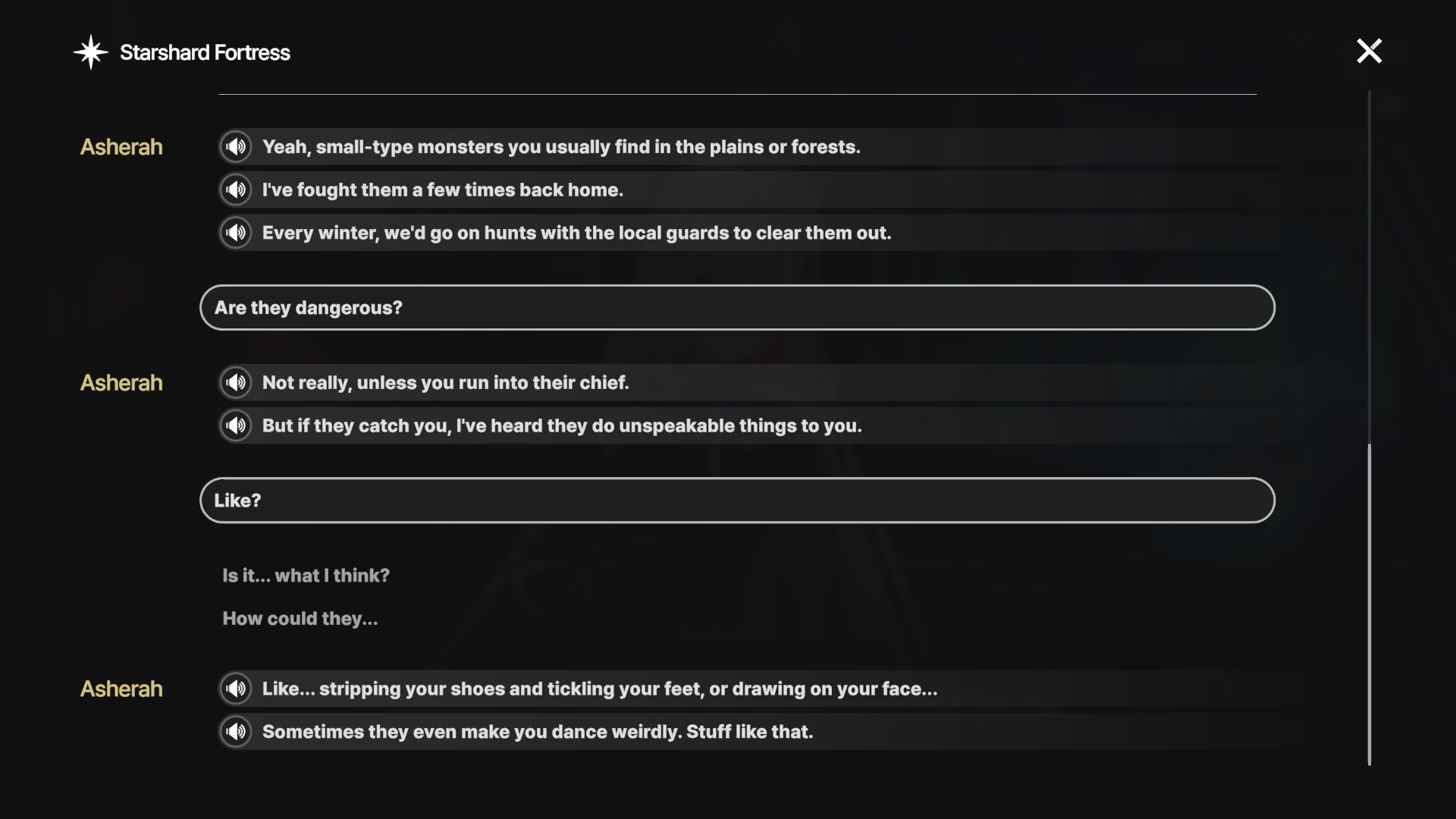
Task: Close the dialogue log window
Action: pos(1369,51)
